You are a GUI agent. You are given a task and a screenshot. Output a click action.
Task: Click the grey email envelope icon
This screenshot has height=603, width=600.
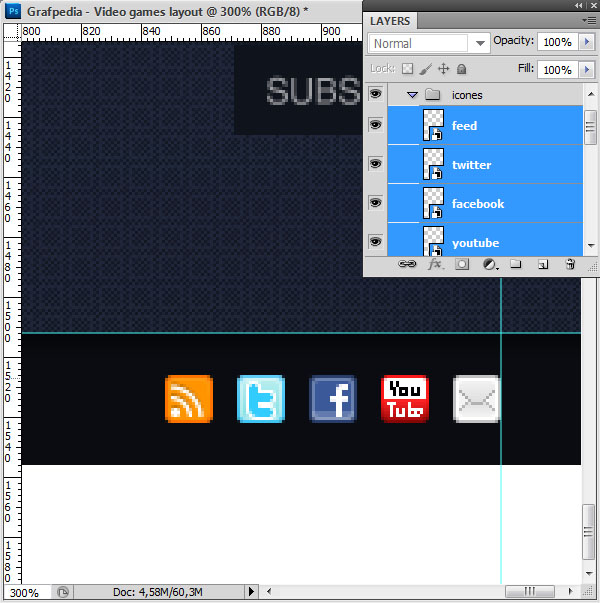(x=477, y=399)
